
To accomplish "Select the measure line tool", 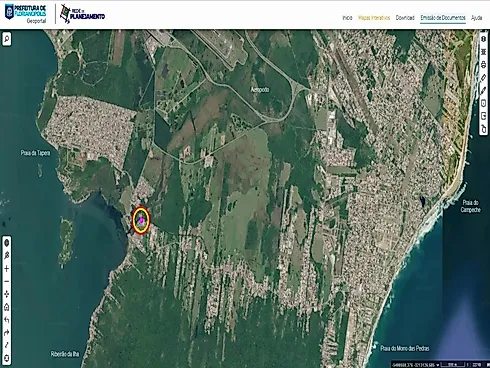I will (x=6, y=345).
